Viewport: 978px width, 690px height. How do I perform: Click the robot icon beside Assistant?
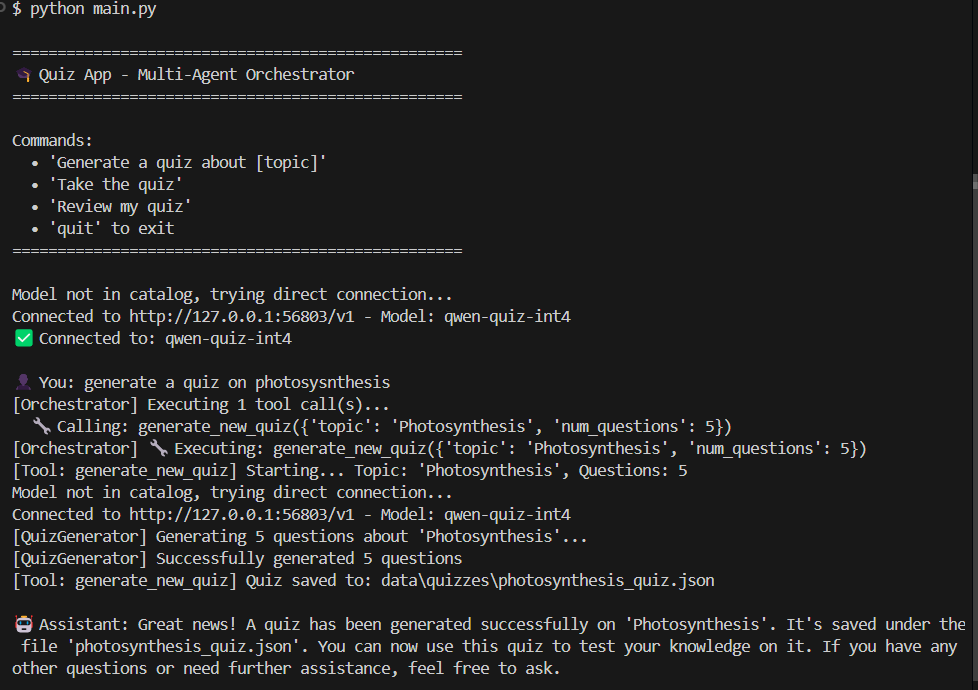(24, 624)
